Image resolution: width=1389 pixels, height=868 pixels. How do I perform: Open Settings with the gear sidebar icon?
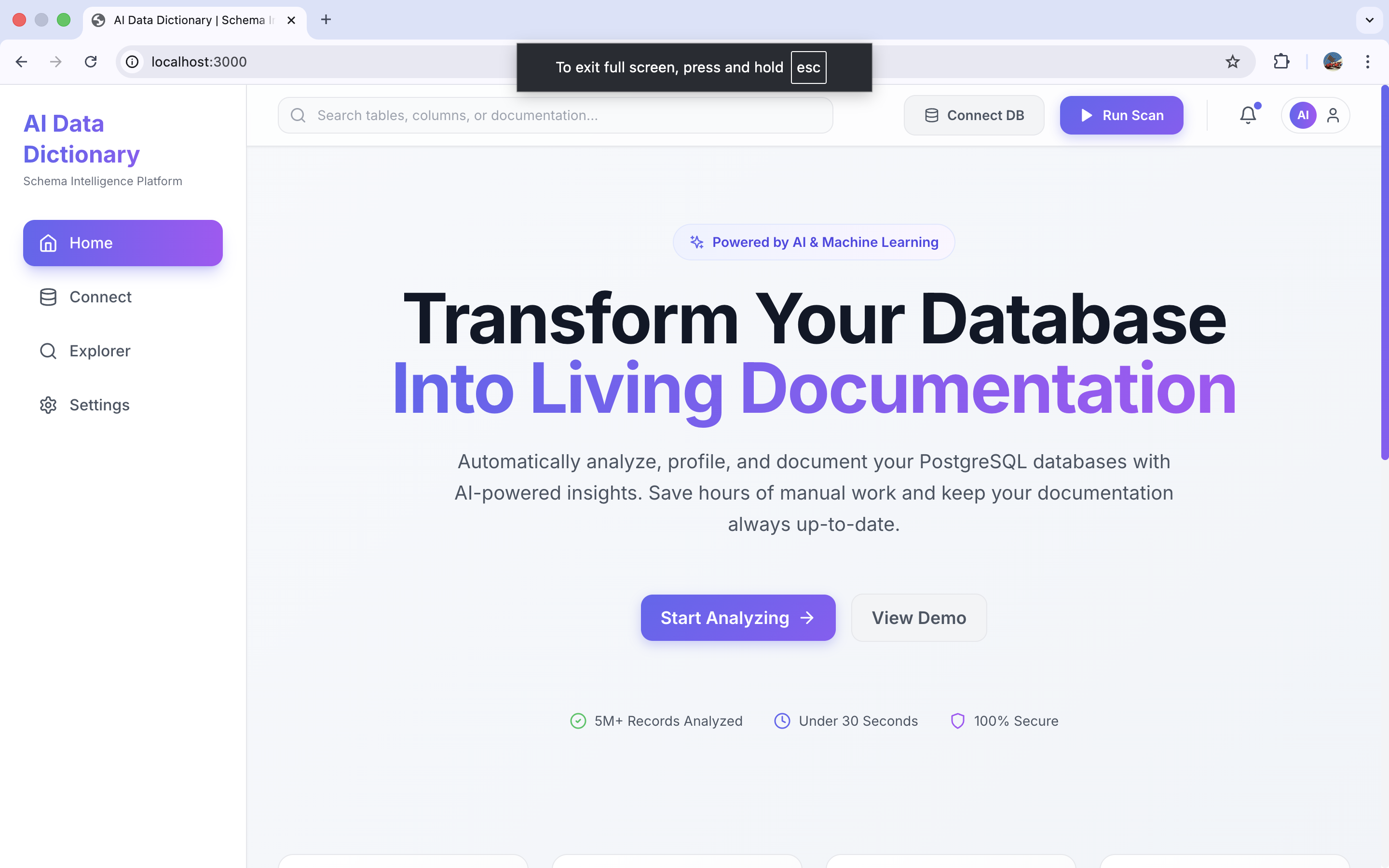[48, 405]
